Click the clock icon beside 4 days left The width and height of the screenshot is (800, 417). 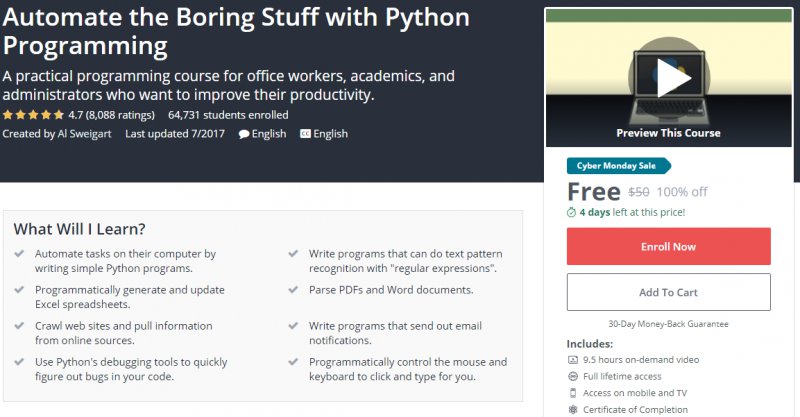tap(571, 212)
